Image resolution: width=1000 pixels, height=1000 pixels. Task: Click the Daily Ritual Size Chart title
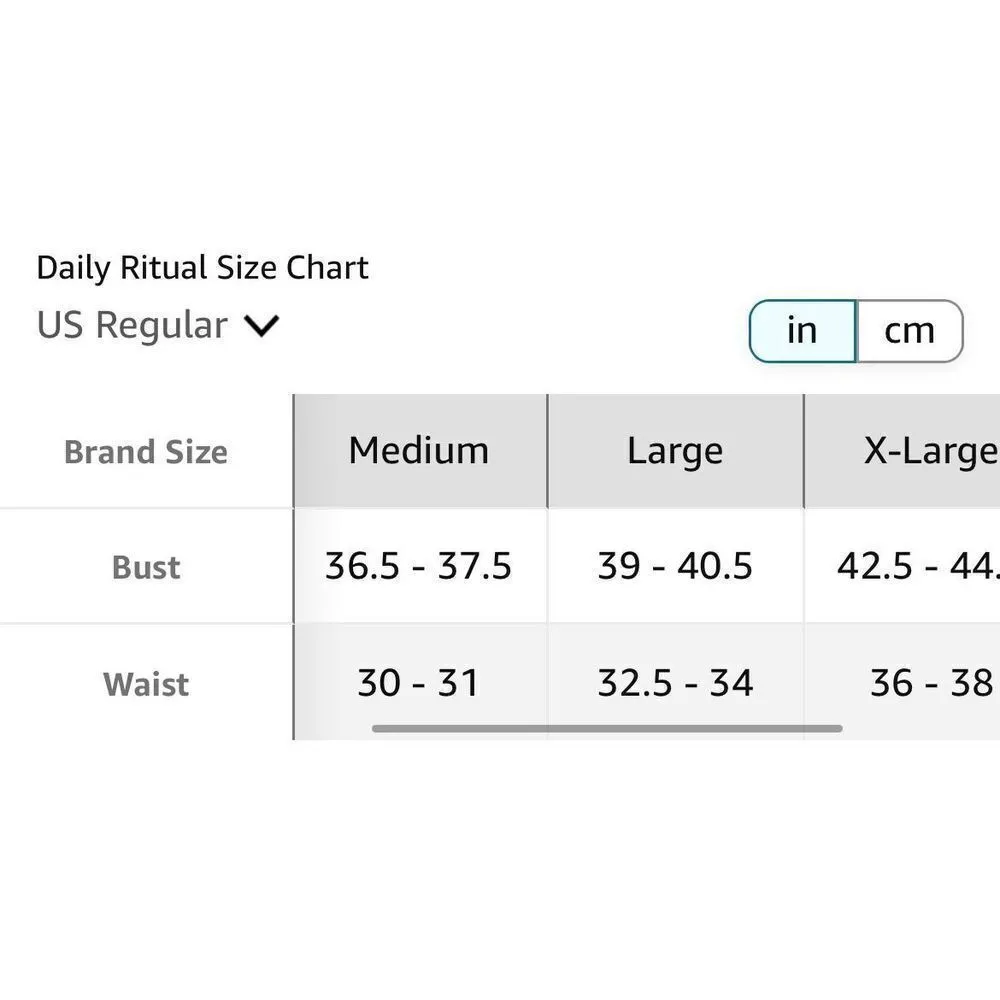(x=202, y=268)
